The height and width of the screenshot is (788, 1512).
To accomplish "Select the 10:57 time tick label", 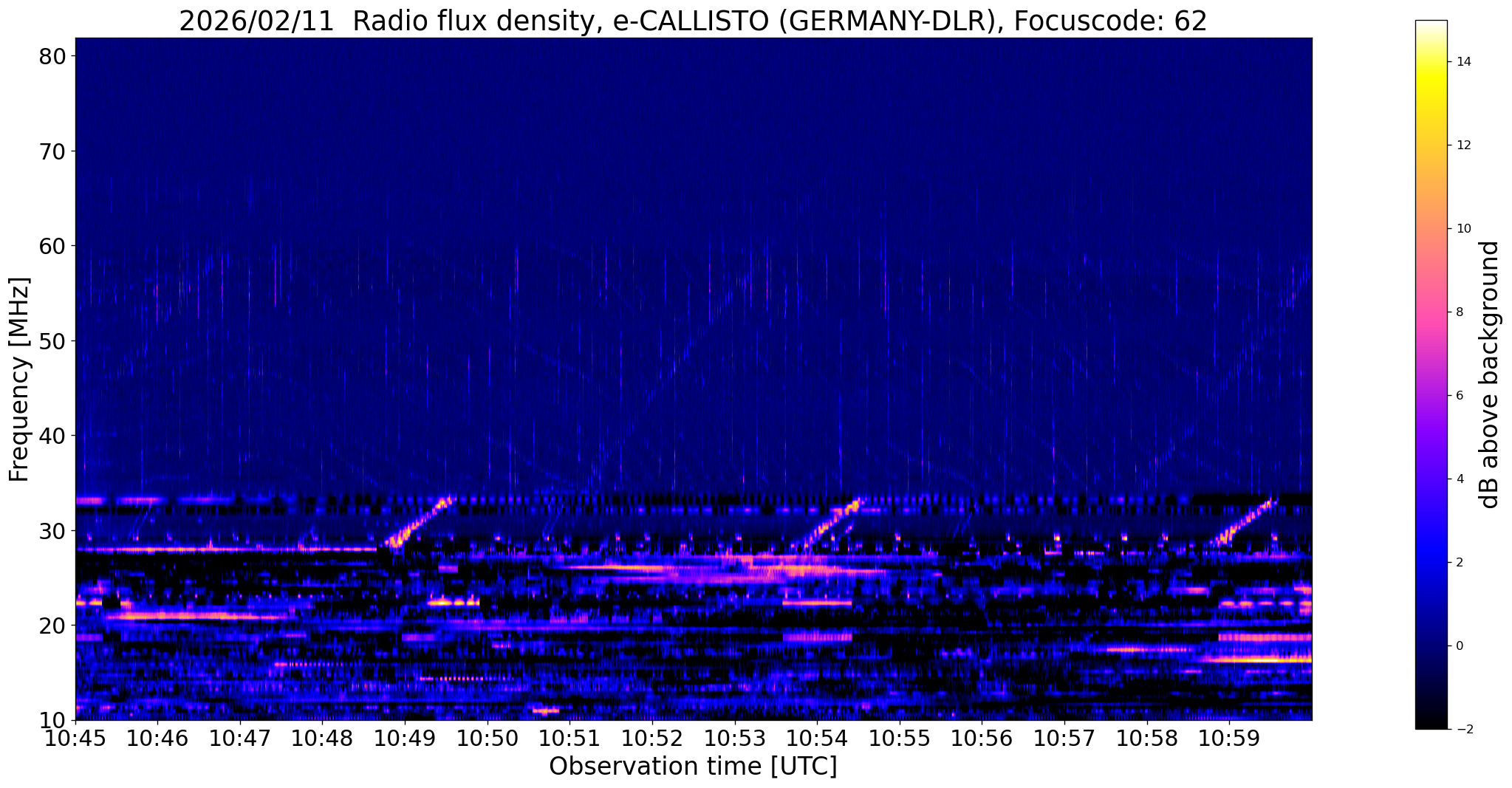I will [1064, 738].
